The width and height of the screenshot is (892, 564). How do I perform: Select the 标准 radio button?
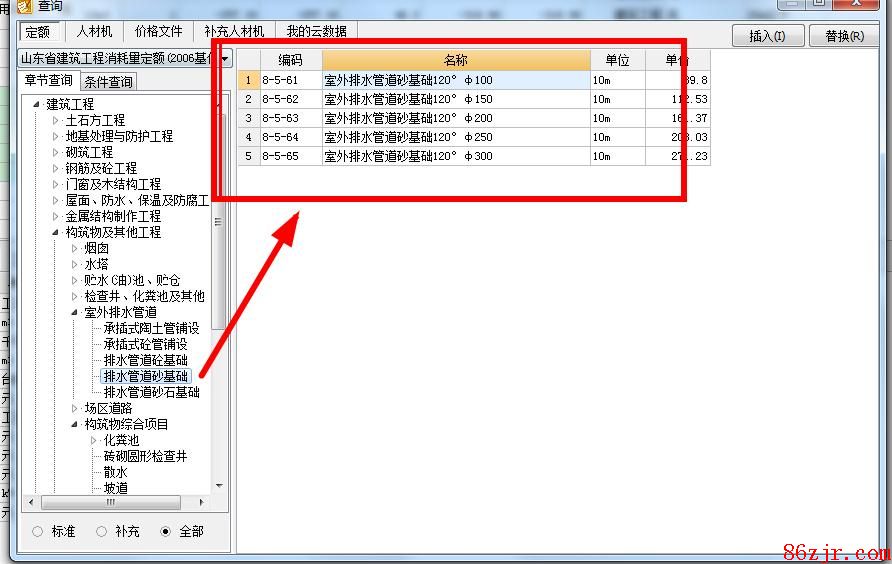[x=38, y=532]
